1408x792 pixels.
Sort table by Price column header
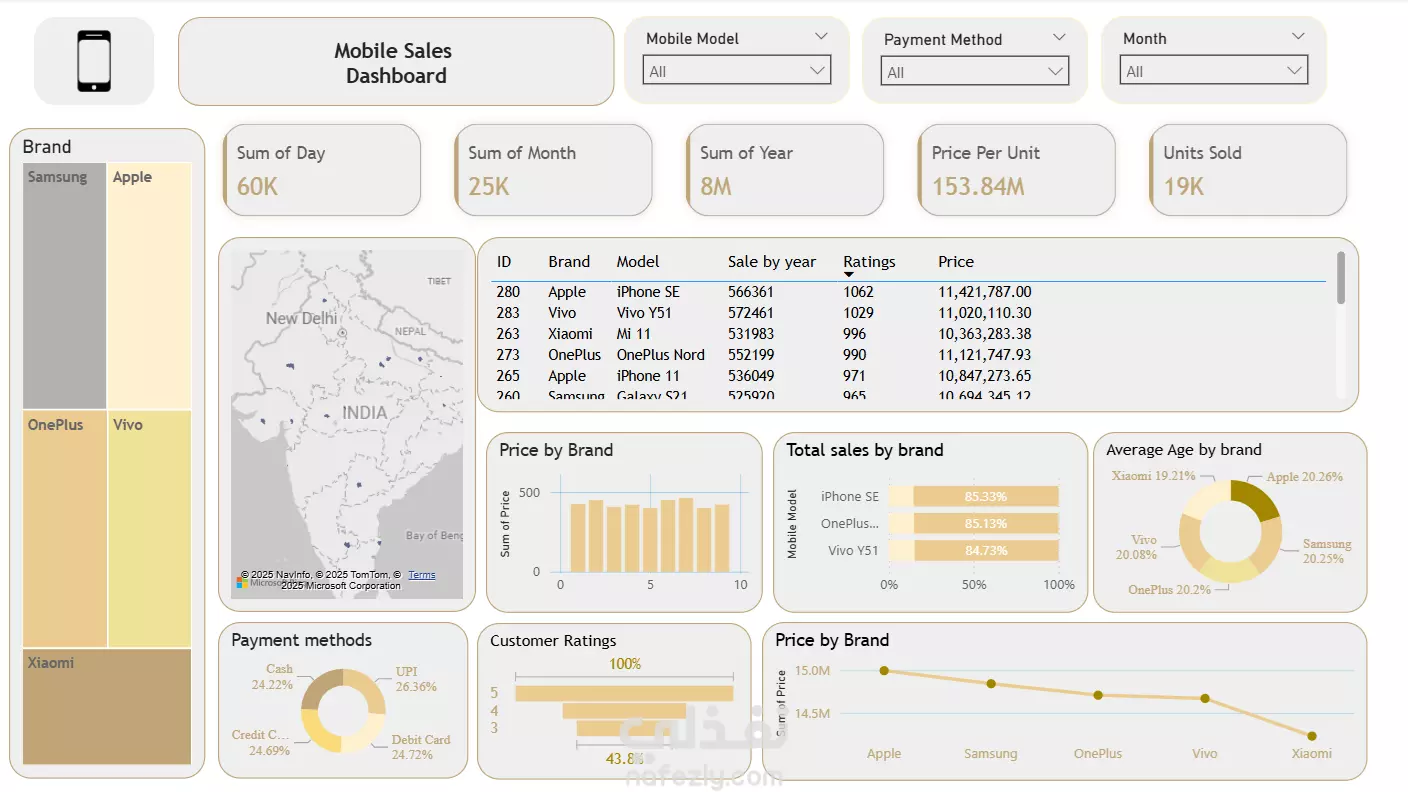click(956, 262)
